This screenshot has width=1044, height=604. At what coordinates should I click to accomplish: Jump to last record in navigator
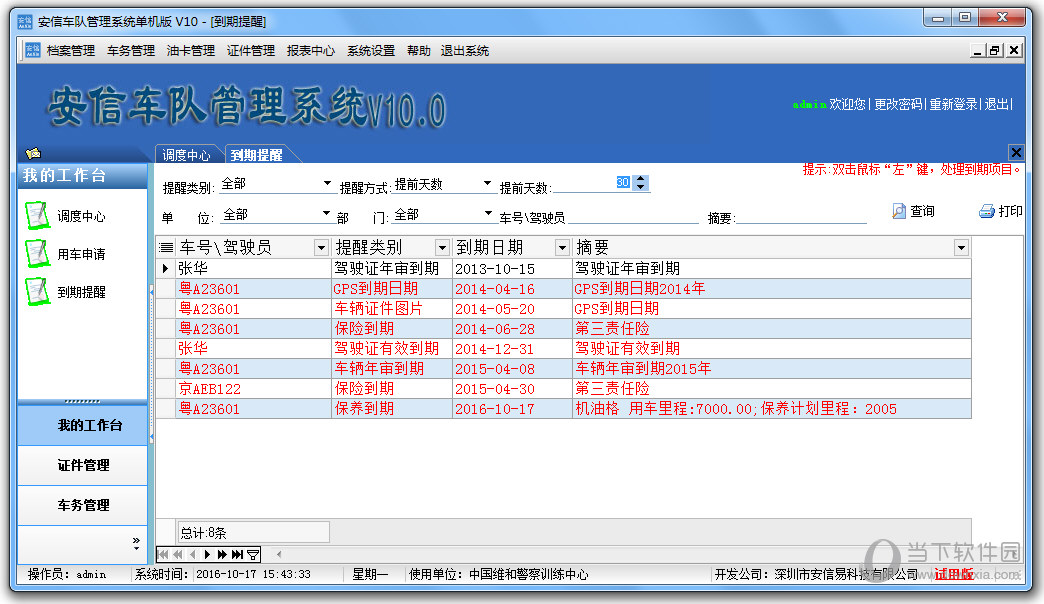pyautogui.click(x=237, y=554)
